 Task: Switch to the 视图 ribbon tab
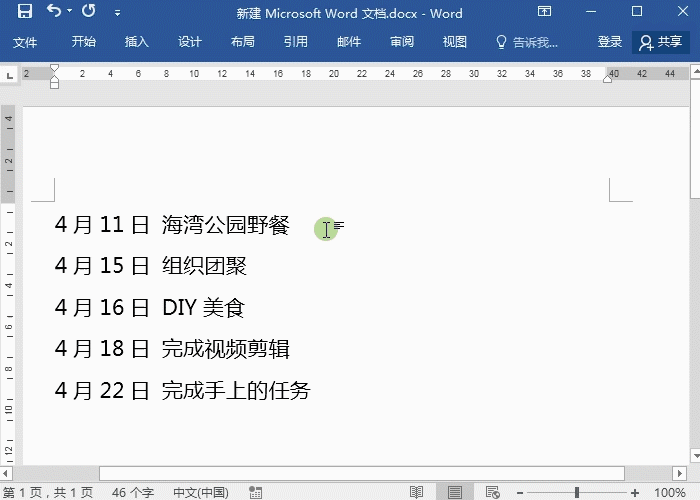click(x=454, y=42)
